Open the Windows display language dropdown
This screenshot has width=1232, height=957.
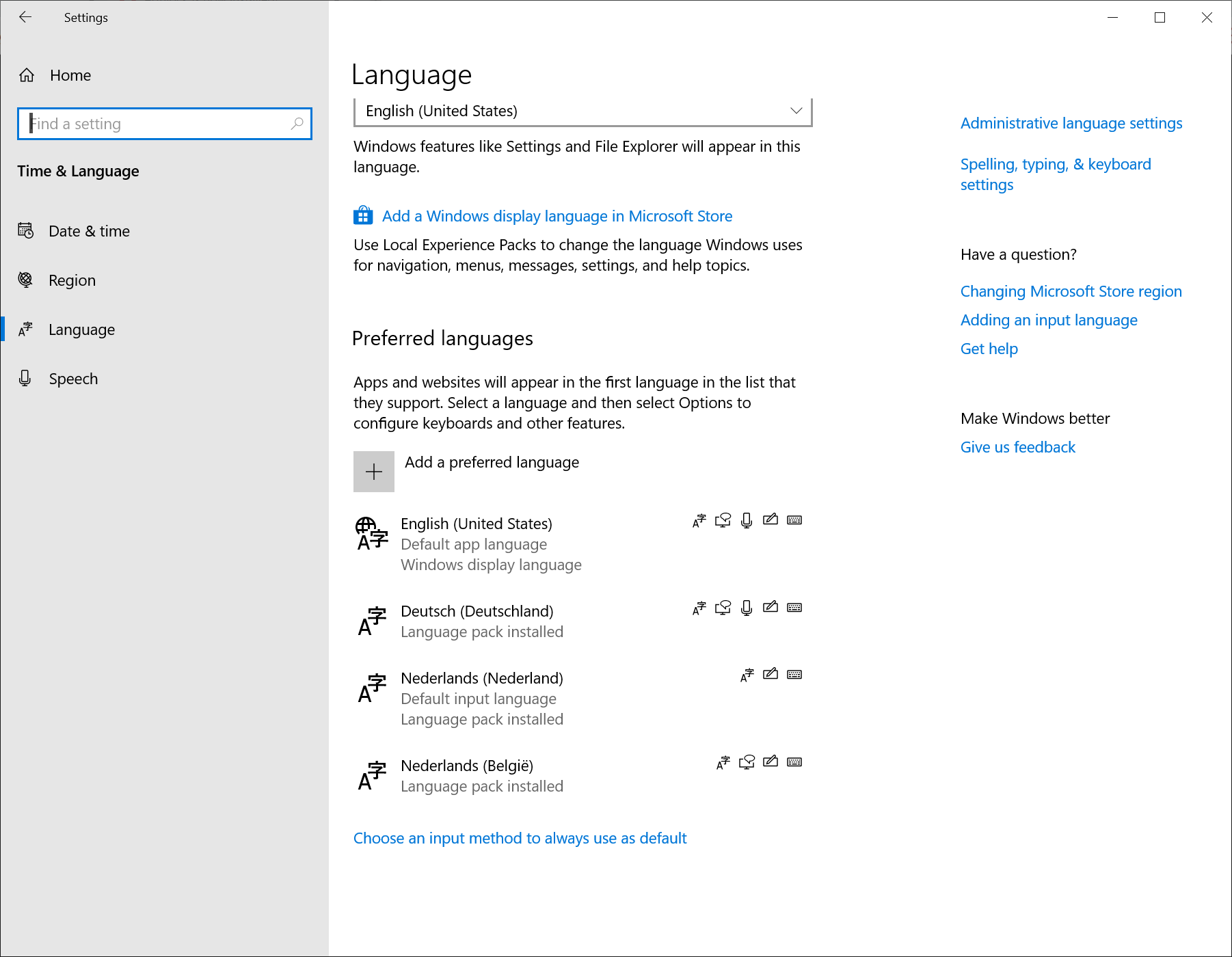pyautogui.click(x=582, y=111)
